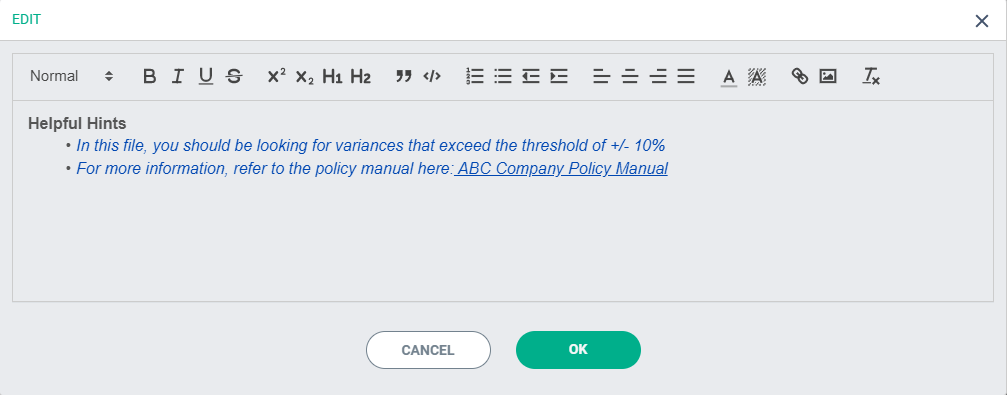This screenshot has height=395, width=1007.
Task: Create a numbered list
Action: [475, 76]
